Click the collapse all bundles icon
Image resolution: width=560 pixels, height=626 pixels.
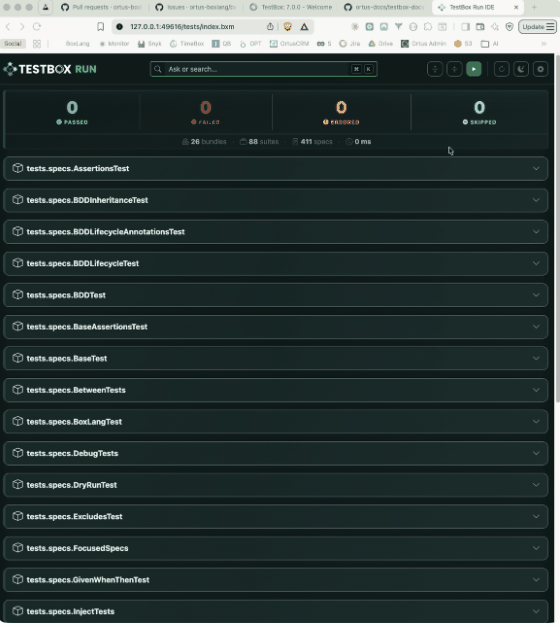[454, 69]
